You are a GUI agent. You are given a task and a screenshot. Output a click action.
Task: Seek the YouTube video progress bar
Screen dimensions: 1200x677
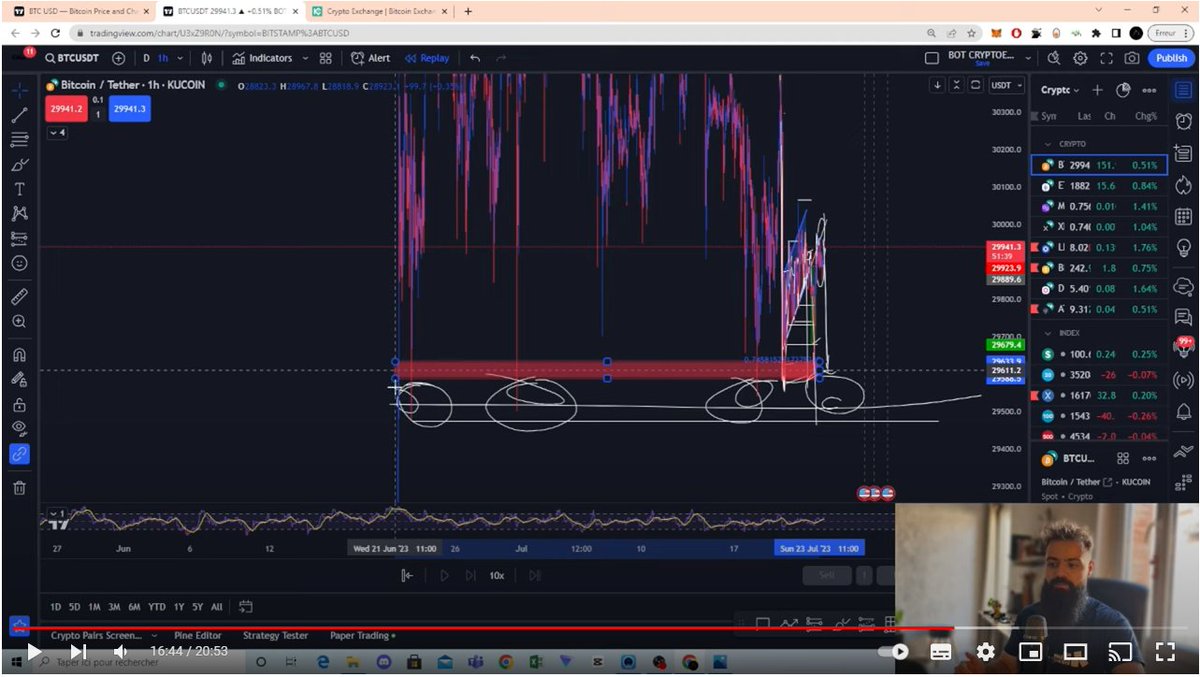[600, 629]
